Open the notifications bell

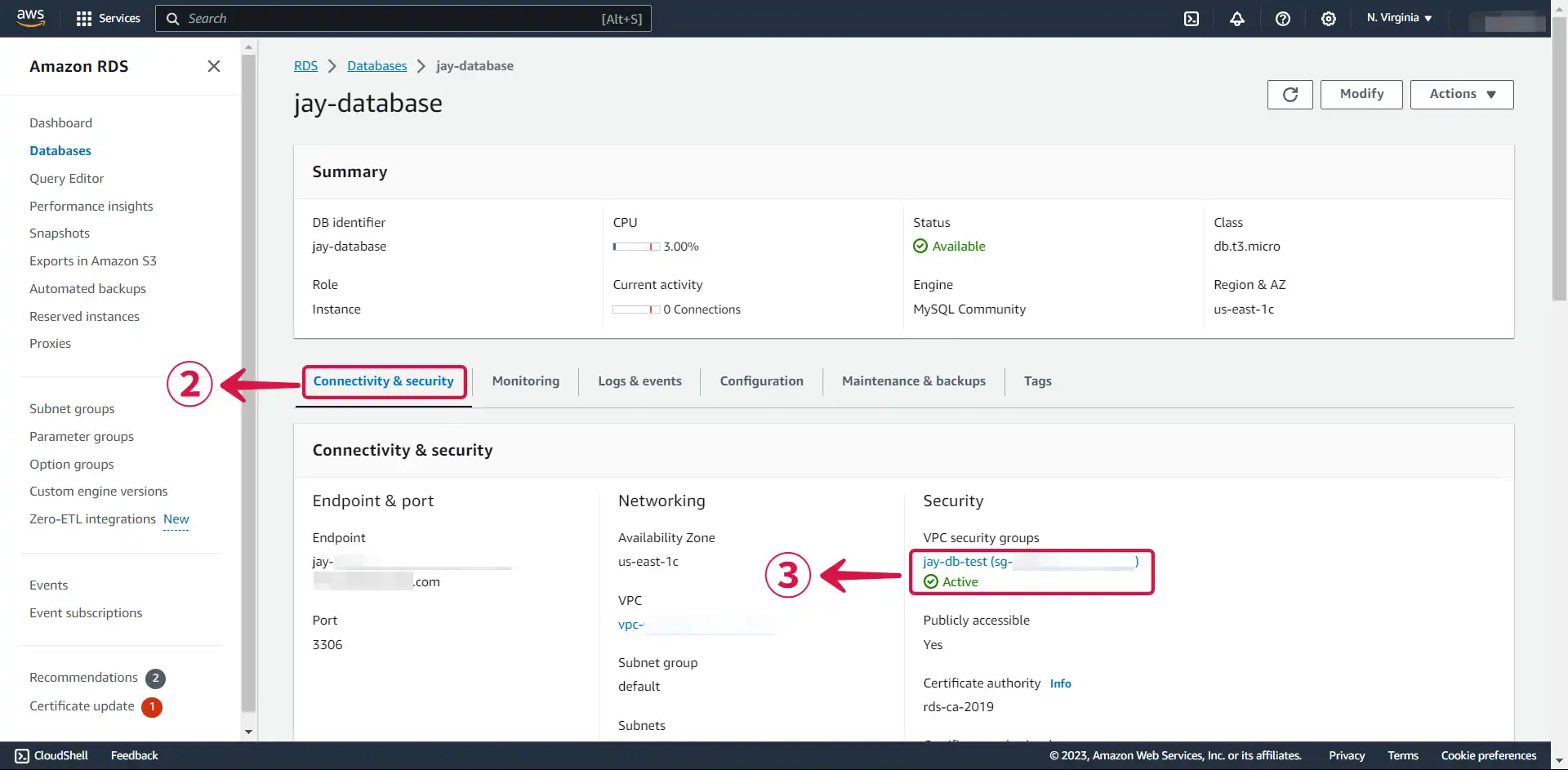tap(1237, 18)
